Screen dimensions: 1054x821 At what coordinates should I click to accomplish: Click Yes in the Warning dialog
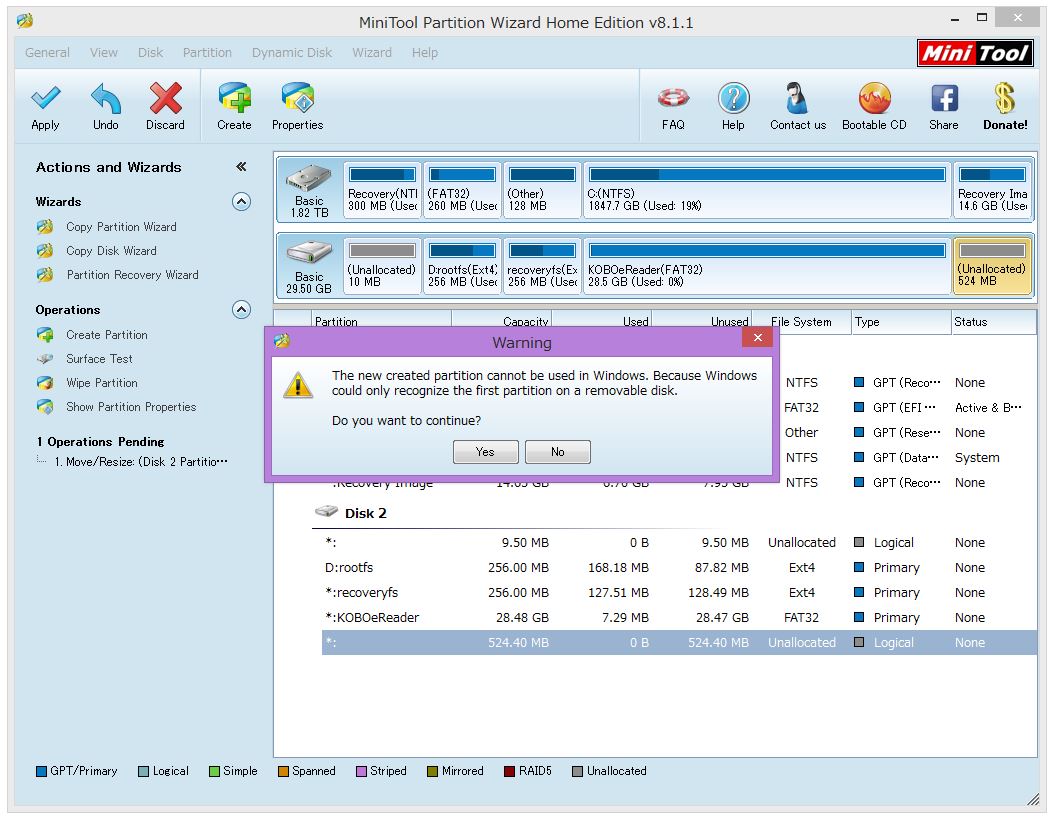click(x=485, y=452)
